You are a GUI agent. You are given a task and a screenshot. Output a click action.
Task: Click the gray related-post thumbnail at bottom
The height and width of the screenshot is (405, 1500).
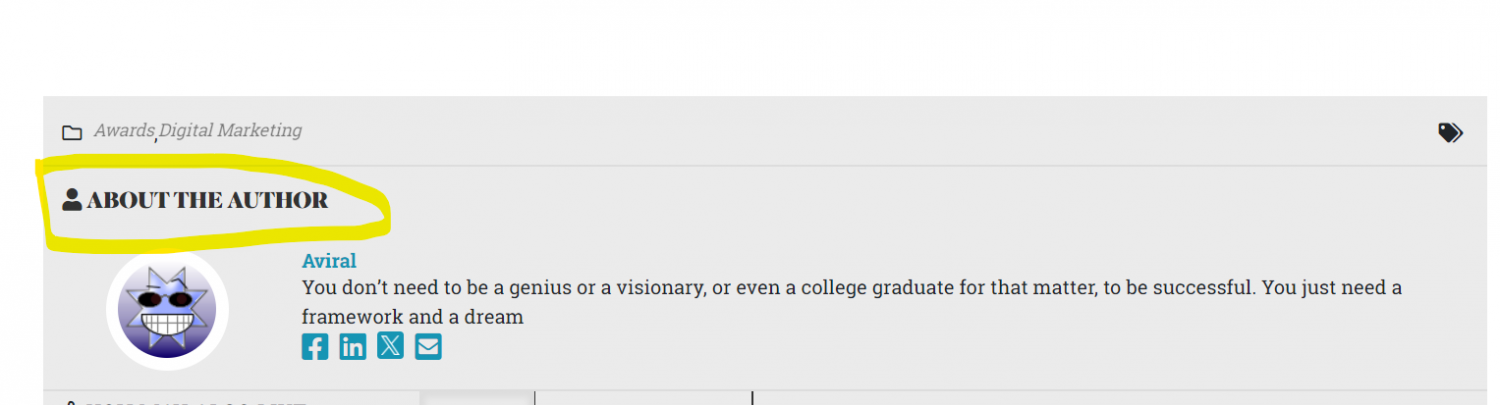click(x=477, y=398)
